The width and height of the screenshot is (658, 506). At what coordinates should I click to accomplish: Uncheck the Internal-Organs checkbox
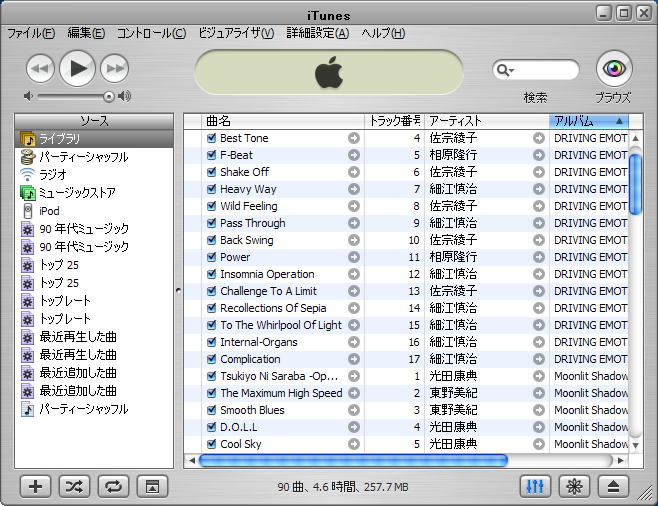pyautogui.click(x=212, y=342)
